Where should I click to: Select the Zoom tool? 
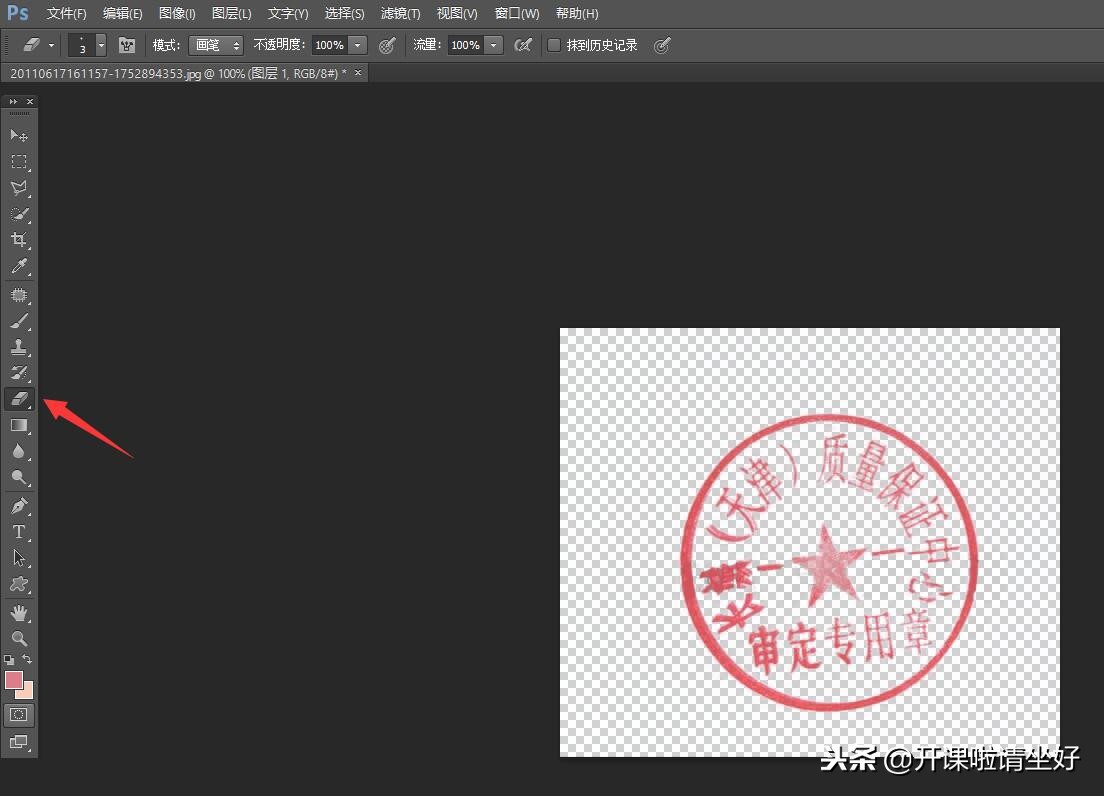click(x=20, y=639)
